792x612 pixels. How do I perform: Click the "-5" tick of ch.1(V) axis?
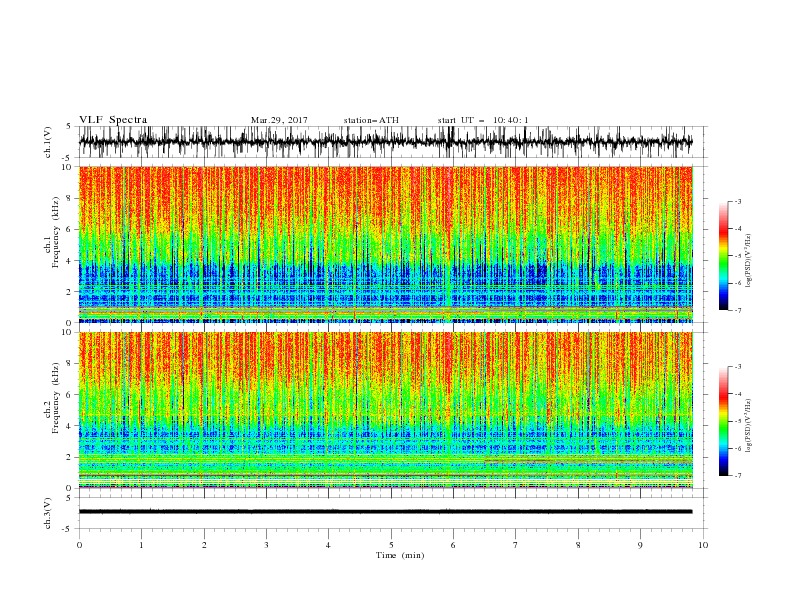click(68, 158)
